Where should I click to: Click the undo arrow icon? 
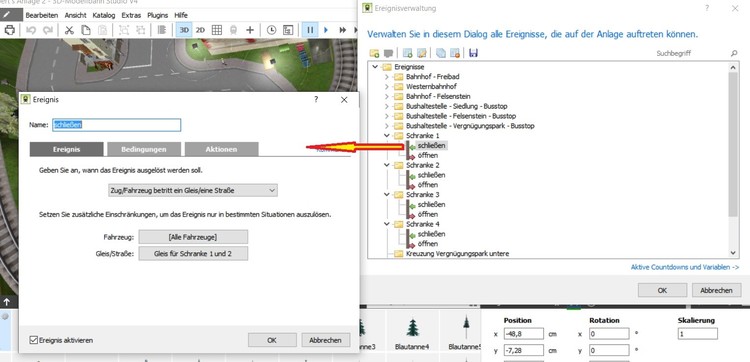pos(31,30)
